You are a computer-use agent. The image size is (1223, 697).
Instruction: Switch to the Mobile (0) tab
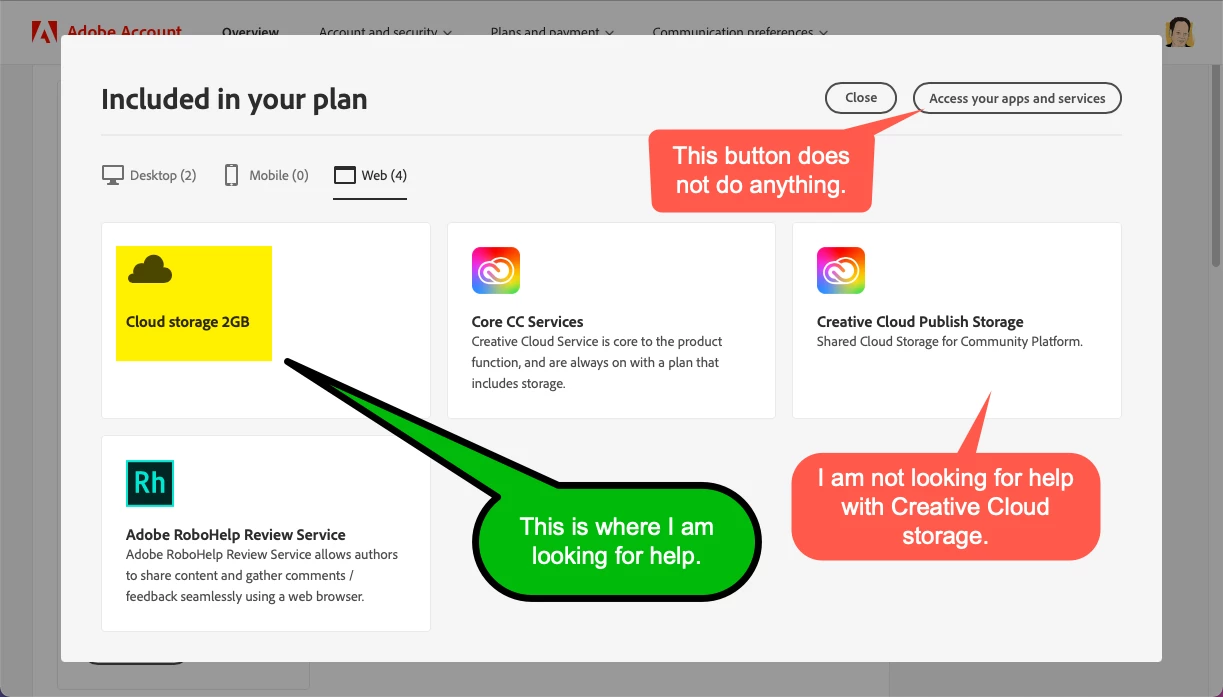[266, 176]
